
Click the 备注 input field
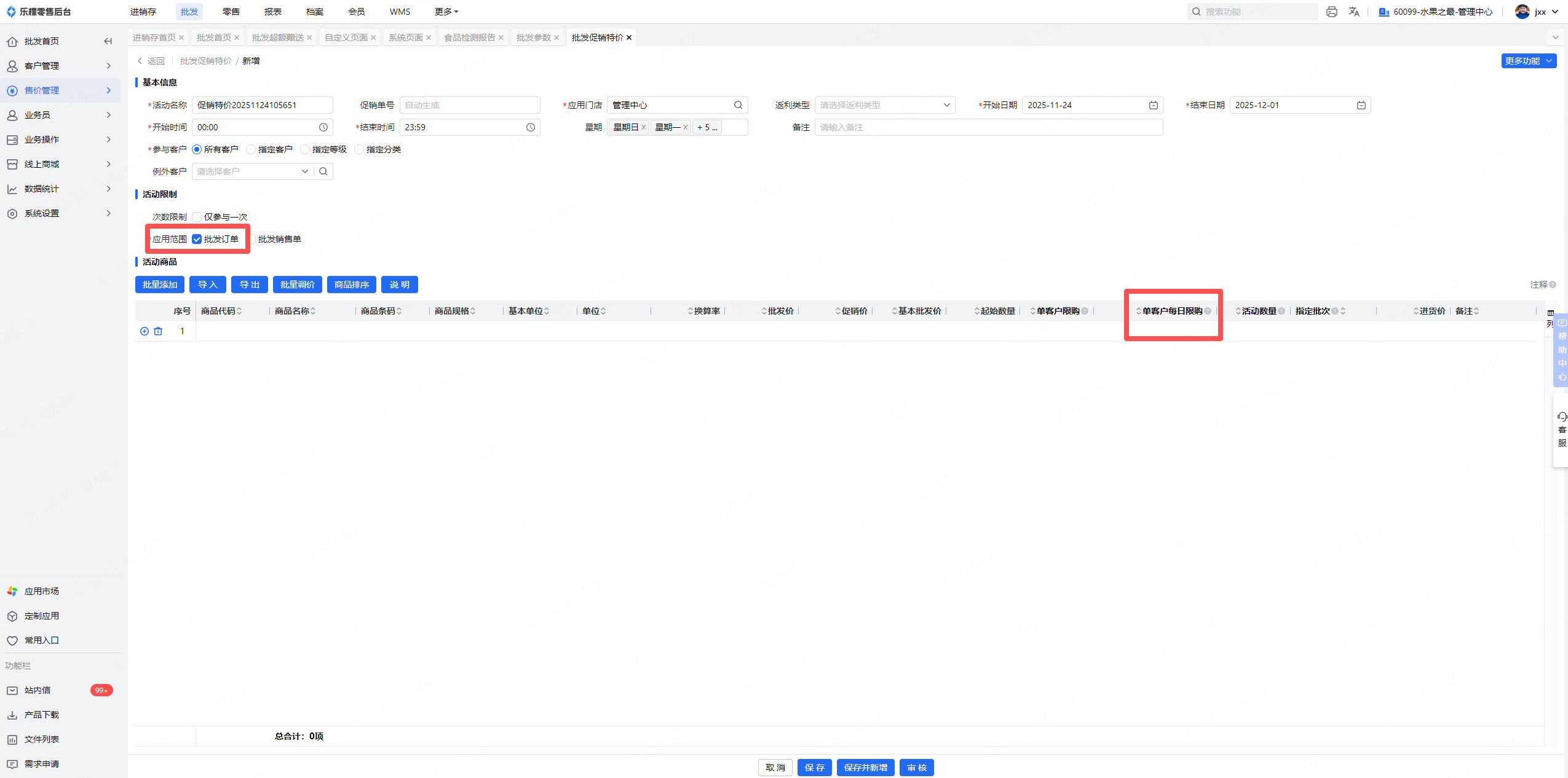point(988,127)
